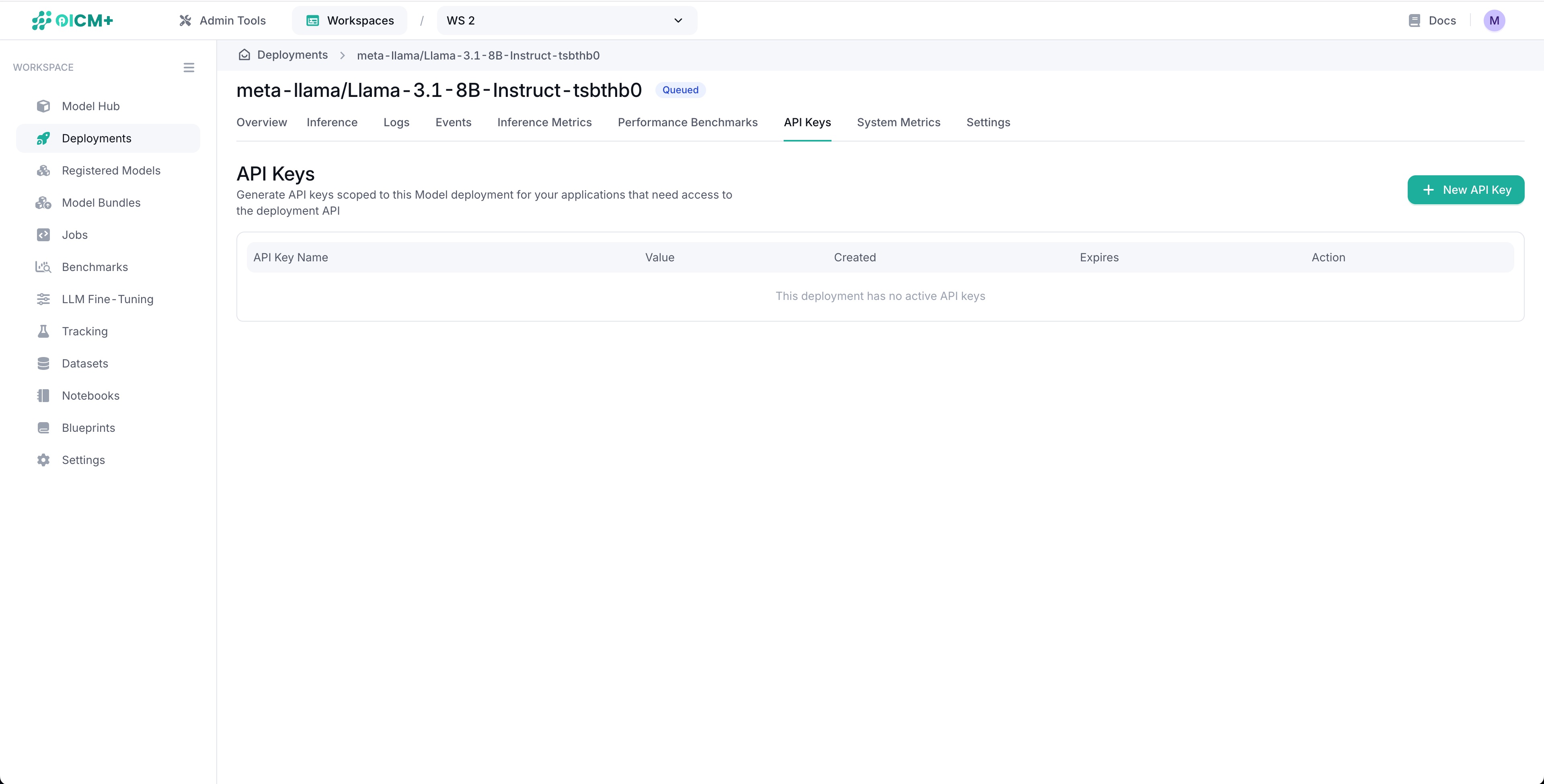The image size is (1544, 784).
Task: Click the Notebooks icon in sidebar
Action: click(x=43, y=396)
